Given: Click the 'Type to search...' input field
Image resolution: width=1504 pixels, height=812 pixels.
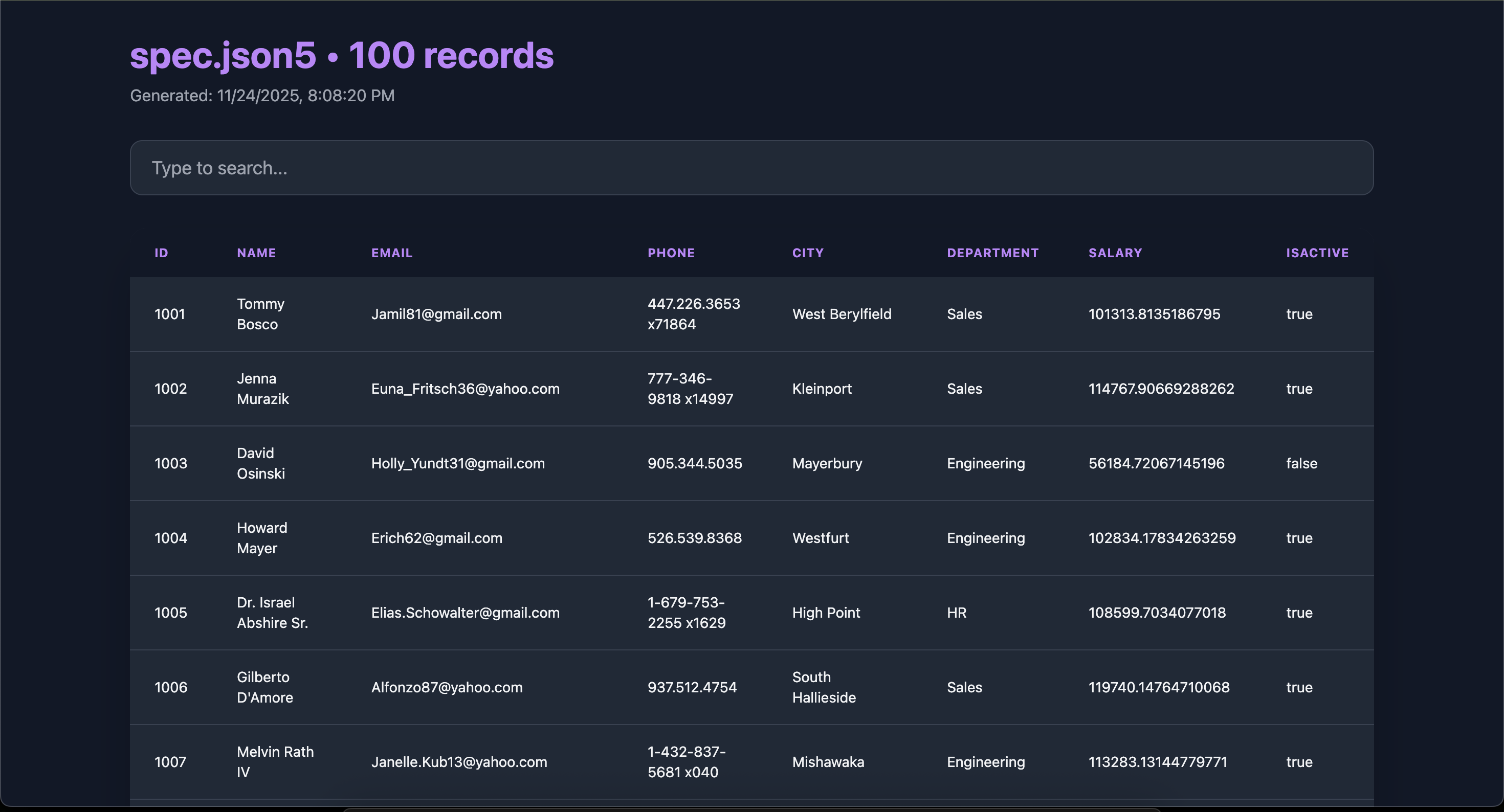Looking at the screenshot, I should click(751, 168).
